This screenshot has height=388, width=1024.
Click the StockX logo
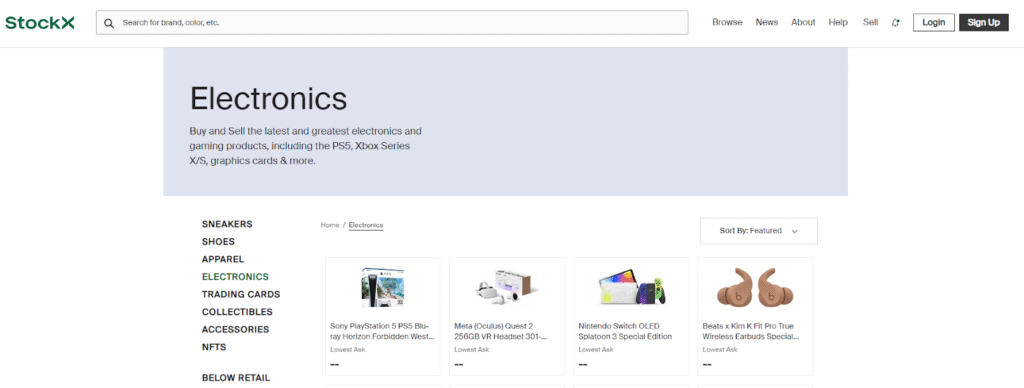coord(40,23)
